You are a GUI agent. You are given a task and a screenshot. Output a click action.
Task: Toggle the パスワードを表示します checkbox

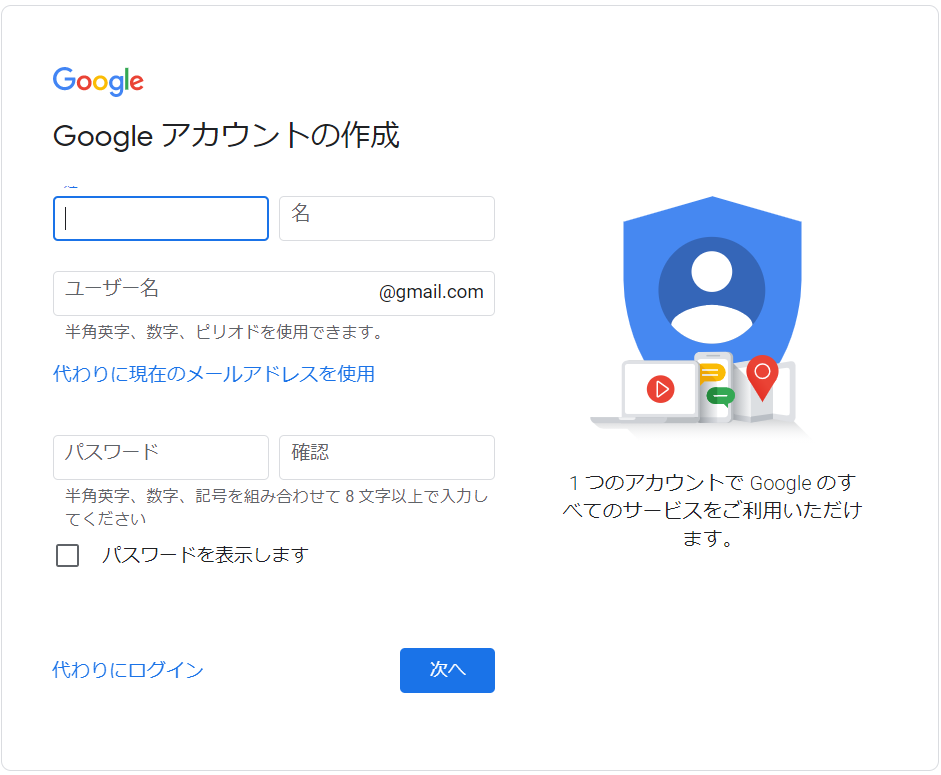[67, 555]
